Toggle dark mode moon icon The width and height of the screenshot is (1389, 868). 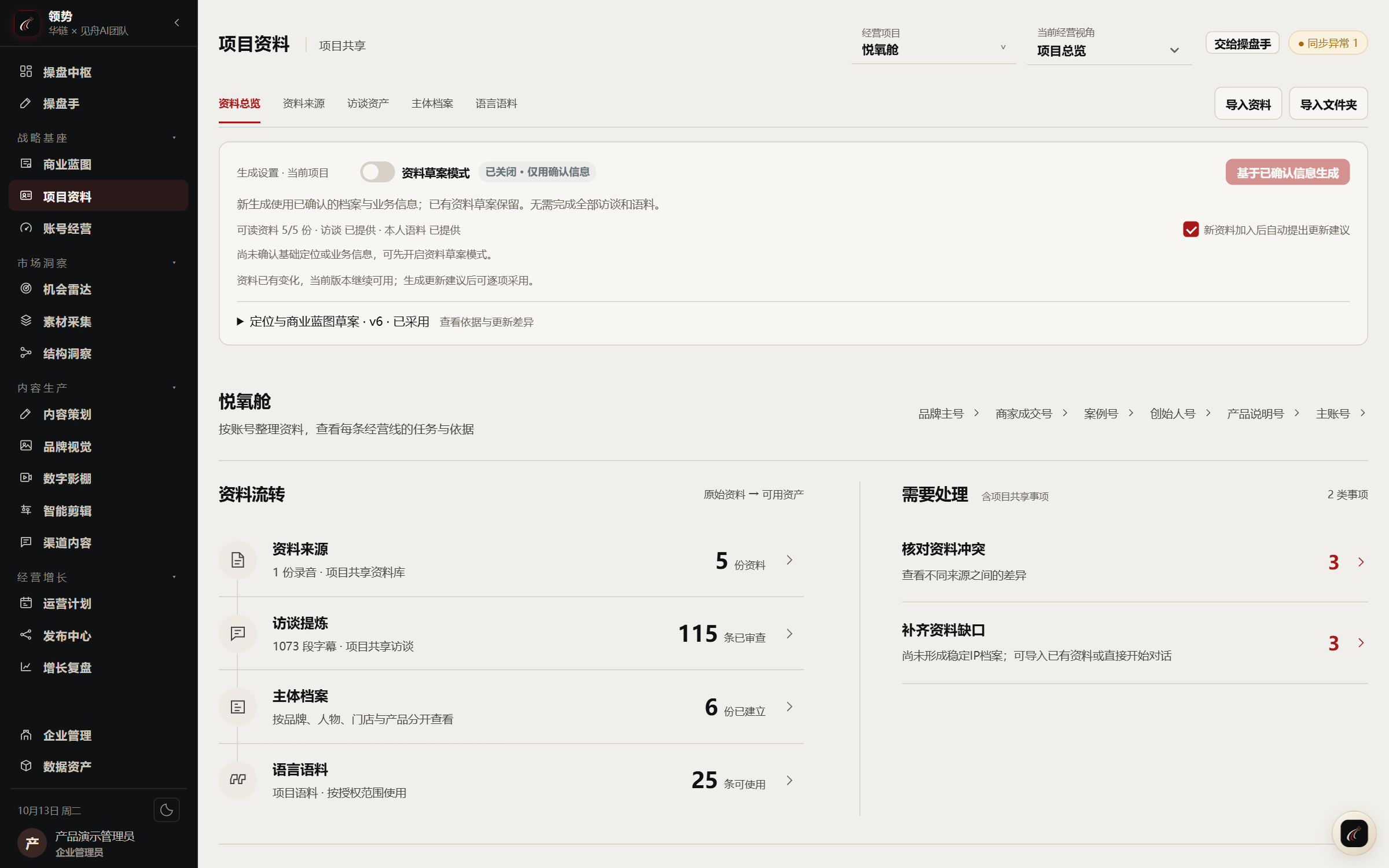click(x=167, y=810)
